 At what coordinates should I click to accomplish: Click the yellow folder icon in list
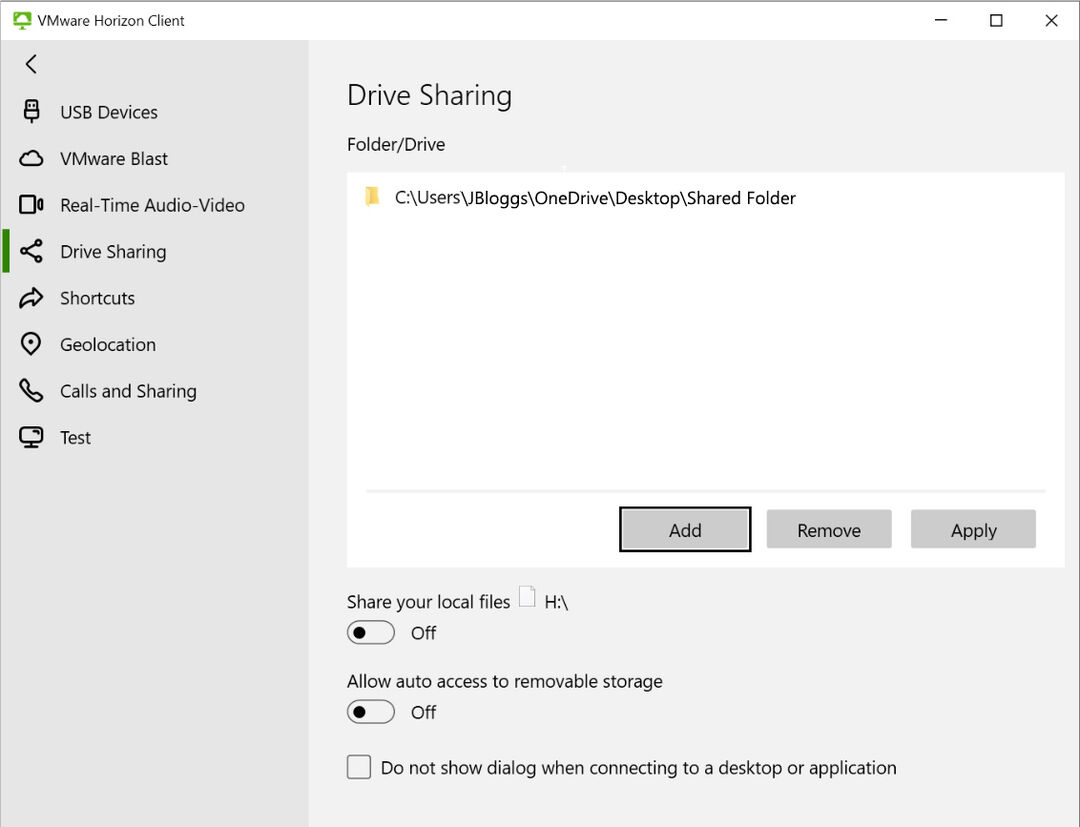pos(373,197)
